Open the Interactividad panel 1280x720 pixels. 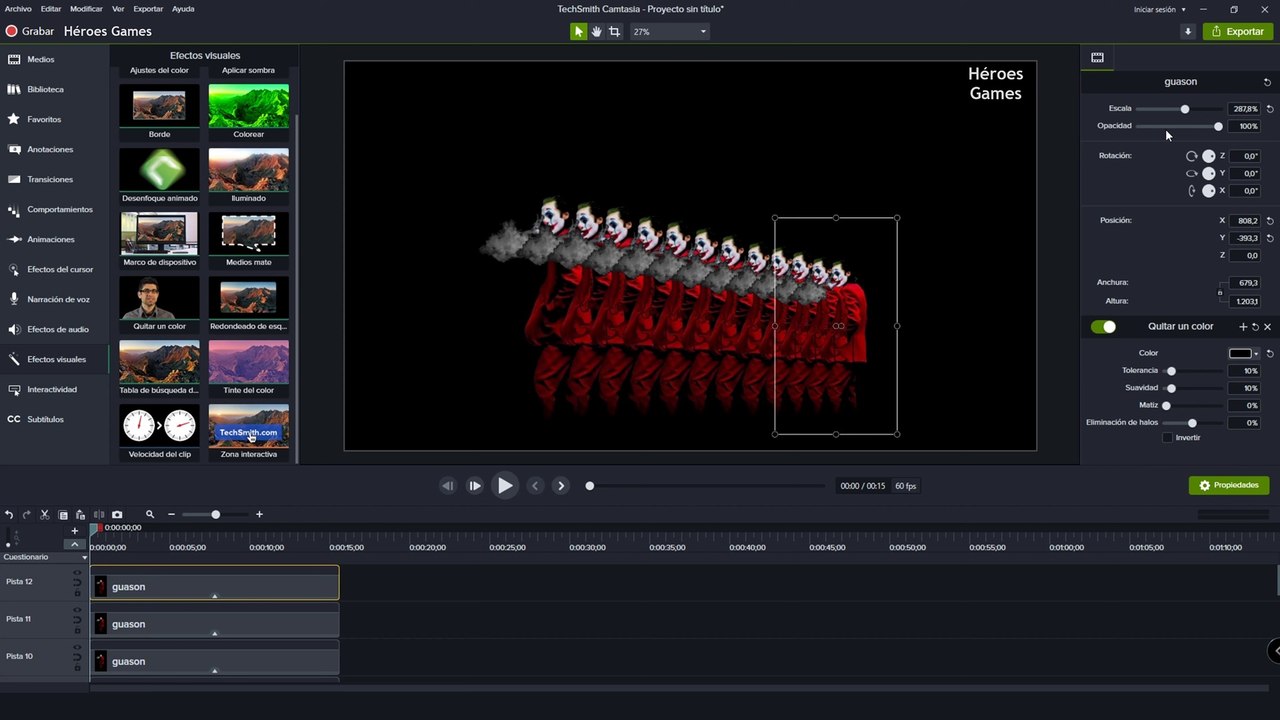(x=54, y=389)
